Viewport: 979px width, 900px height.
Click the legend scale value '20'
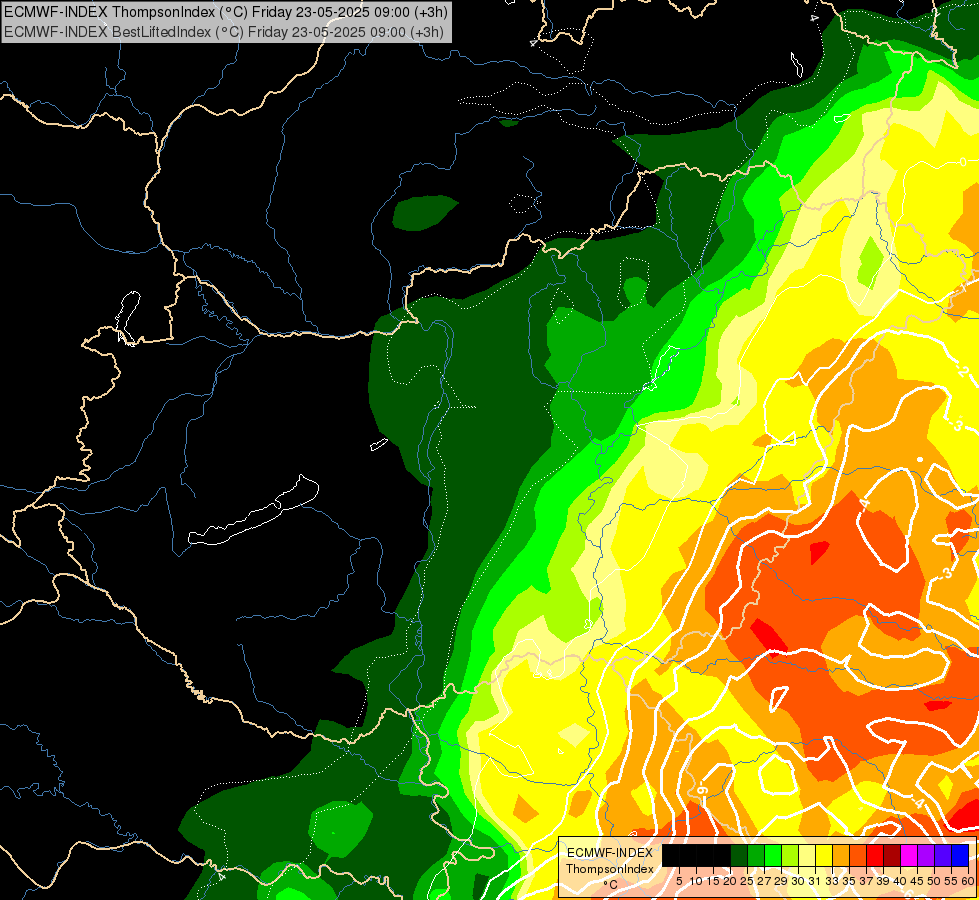(x=730, y=881)
